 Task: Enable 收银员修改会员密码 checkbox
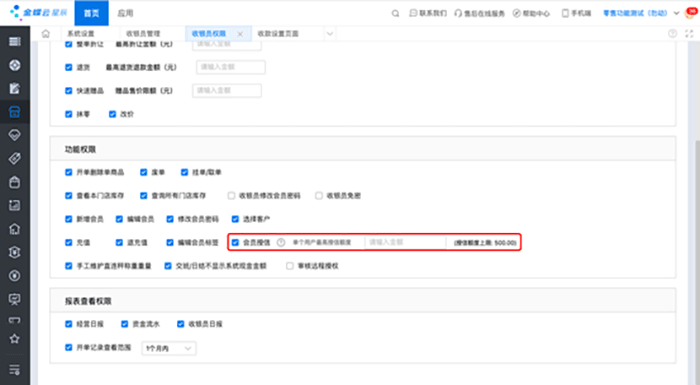coord(231,196)
